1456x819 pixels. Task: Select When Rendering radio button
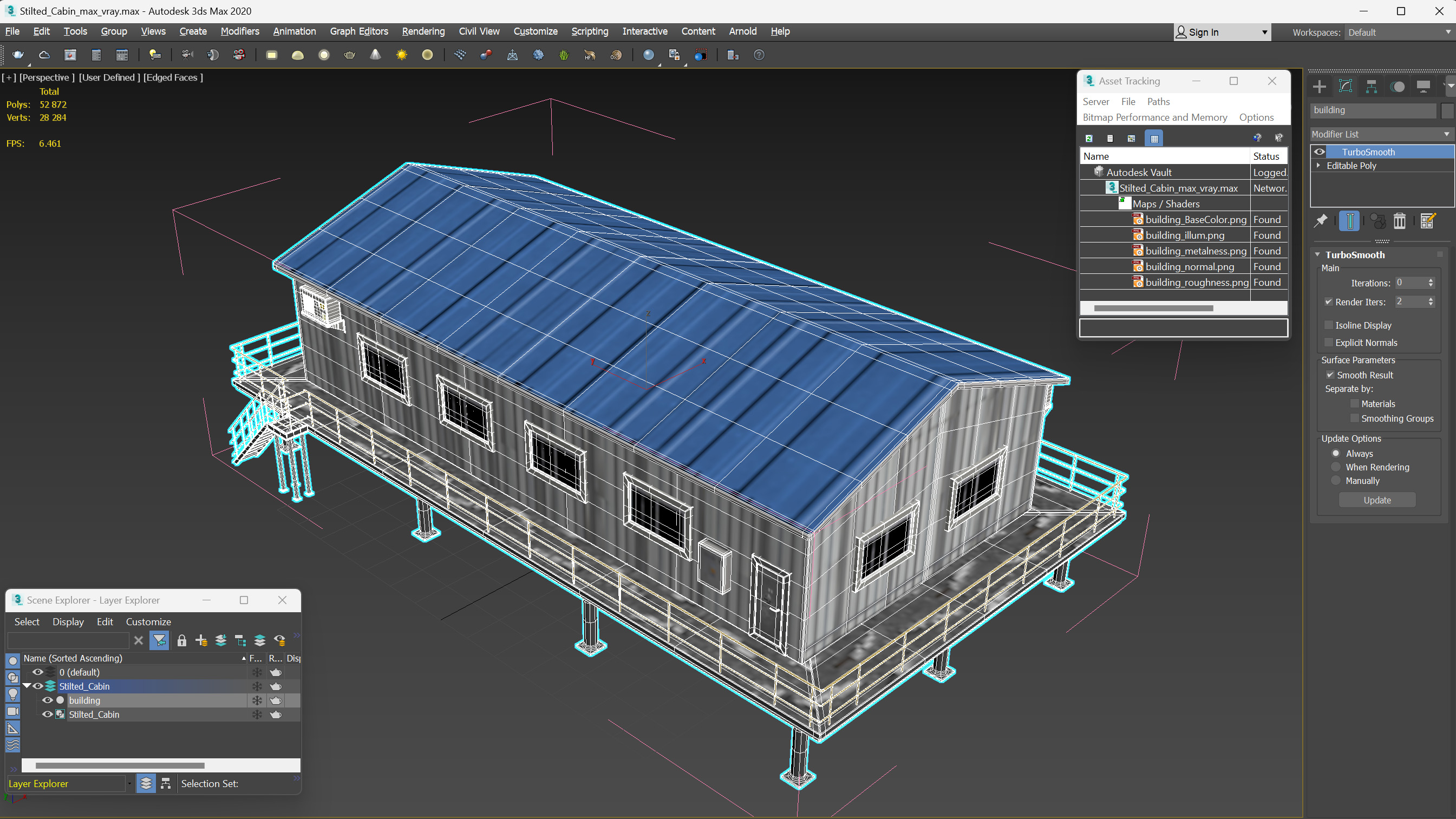[1336, 467]
